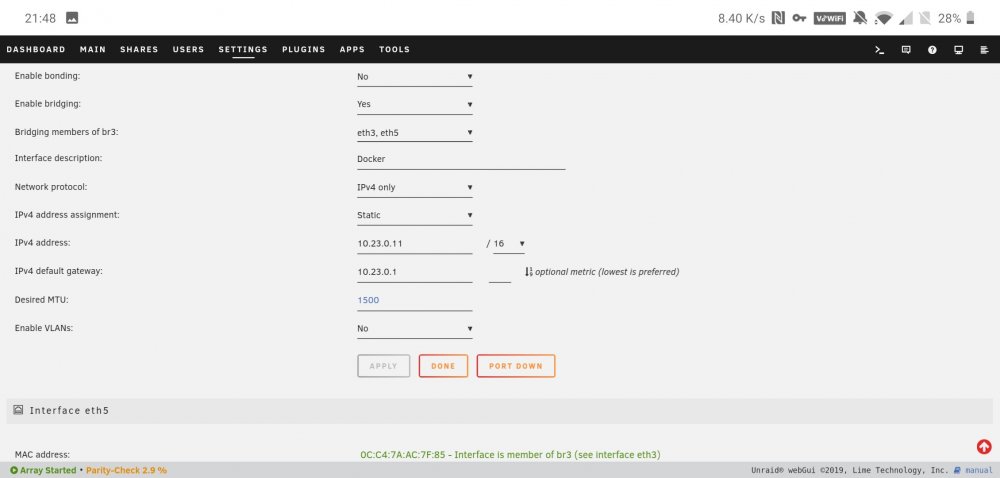
Task: Open the terminal icon in header
Action: 879,50
